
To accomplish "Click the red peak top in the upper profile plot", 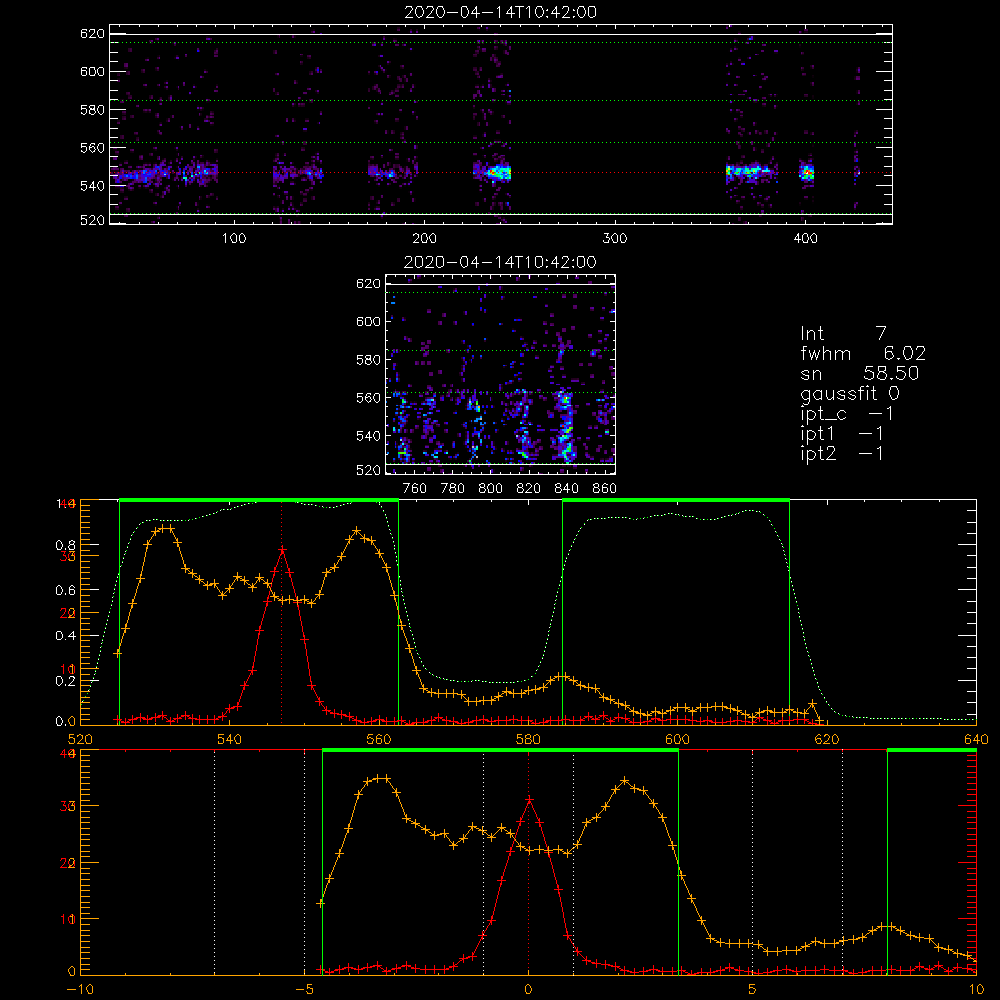I will [x=282, y=549].
